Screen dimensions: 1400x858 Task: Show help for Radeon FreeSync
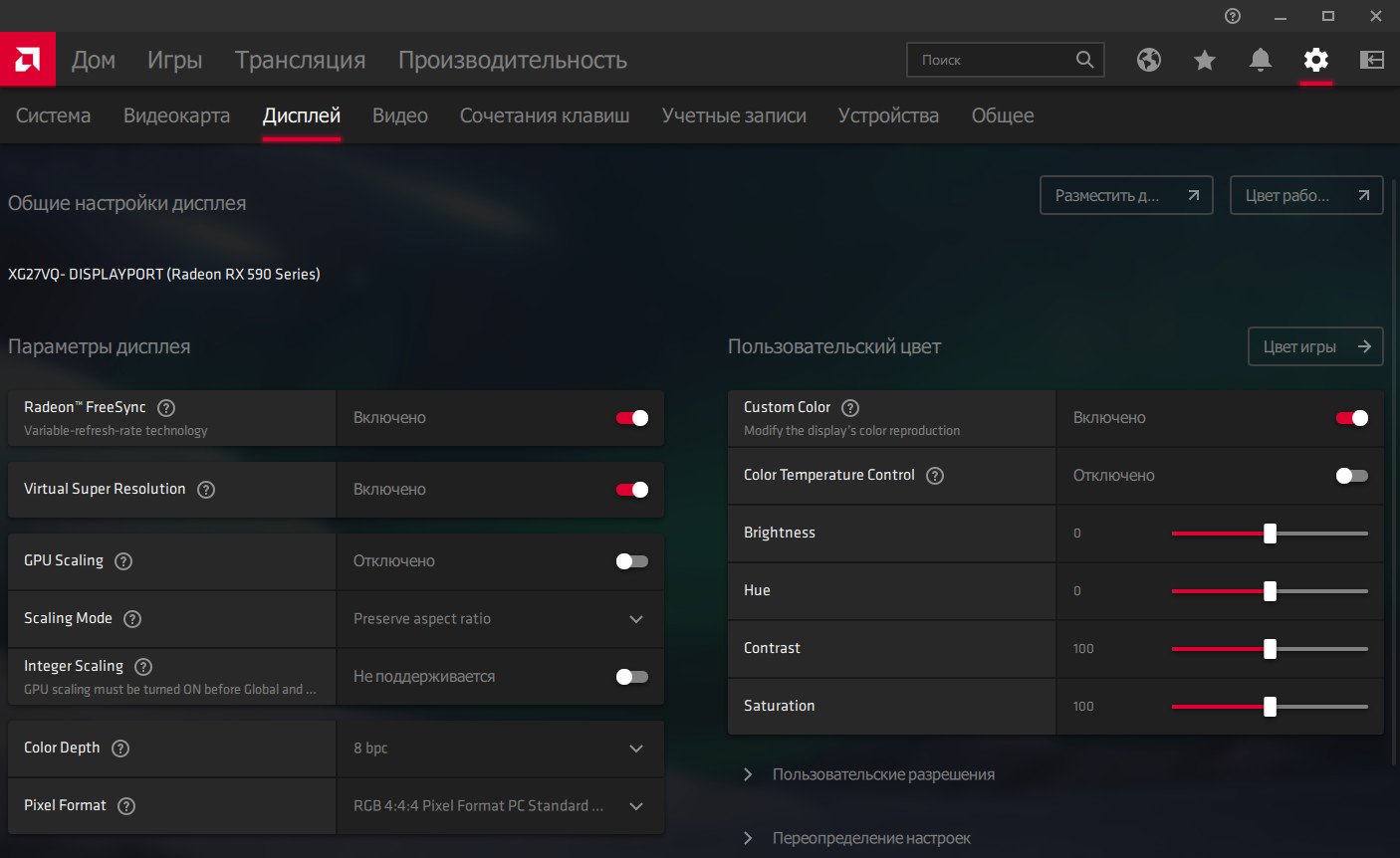click(x=167, y=407)
